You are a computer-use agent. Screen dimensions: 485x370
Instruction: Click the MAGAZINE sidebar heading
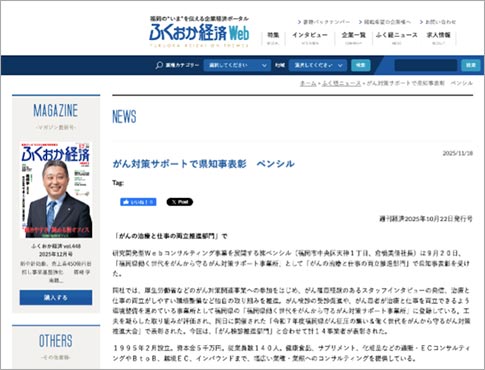coord(56,111)
